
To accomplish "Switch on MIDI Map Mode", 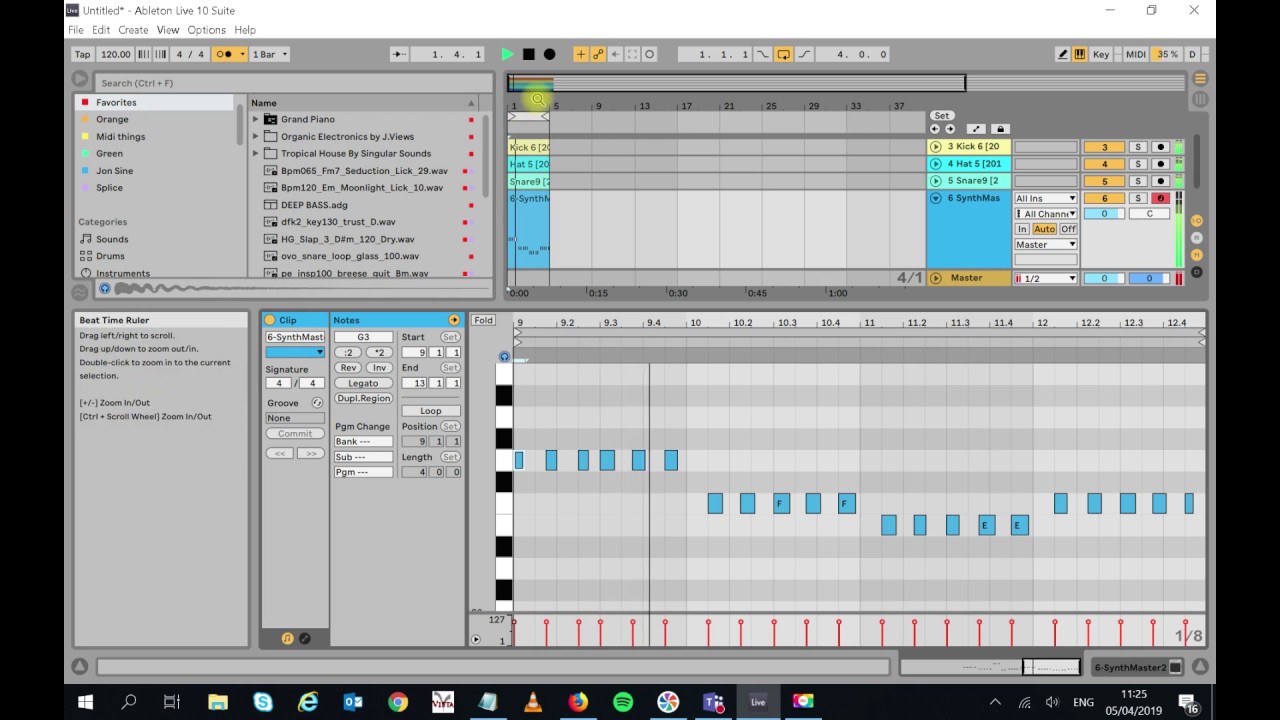I will click(x=1135, y=54).
